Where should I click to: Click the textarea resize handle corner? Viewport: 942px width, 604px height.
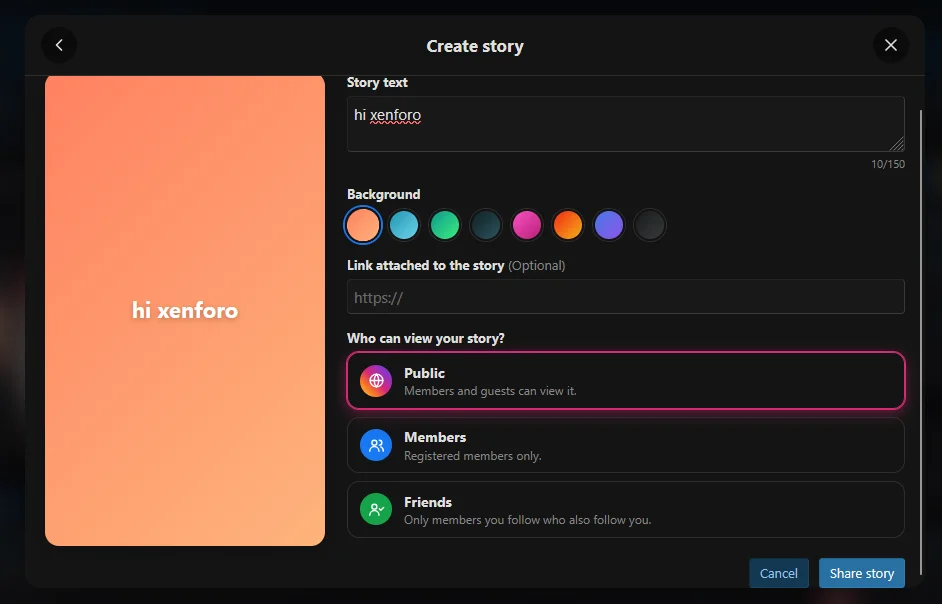click(897, 144)
